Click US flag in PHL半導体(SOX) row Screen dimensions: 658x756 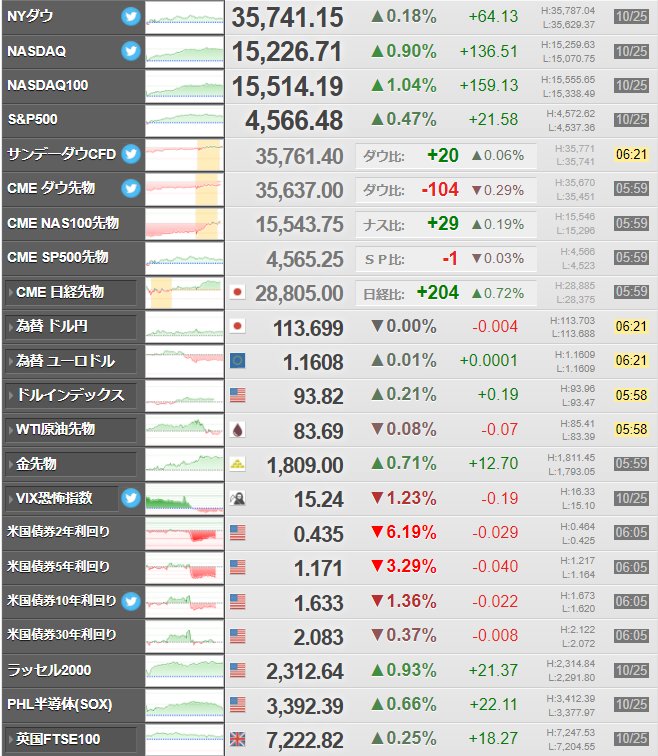(237, 705)
